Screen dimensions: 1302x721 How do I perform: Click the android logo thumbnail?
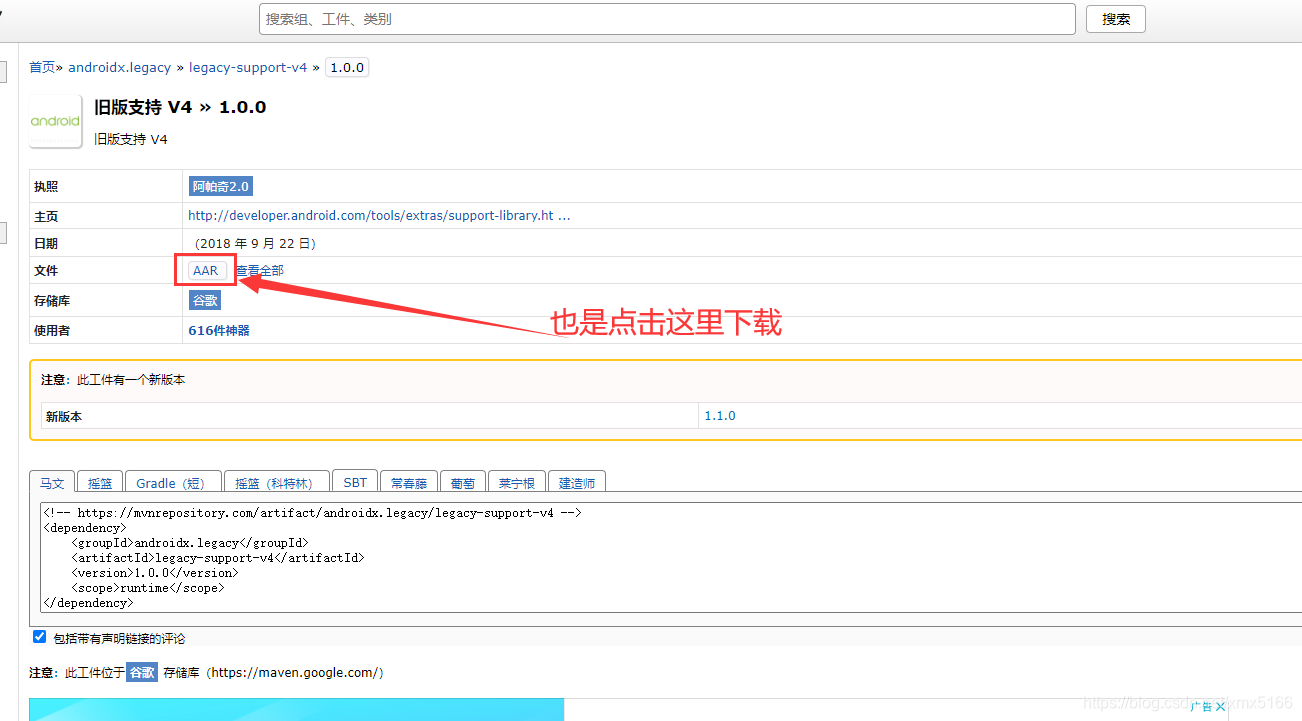tap(56, 121)
